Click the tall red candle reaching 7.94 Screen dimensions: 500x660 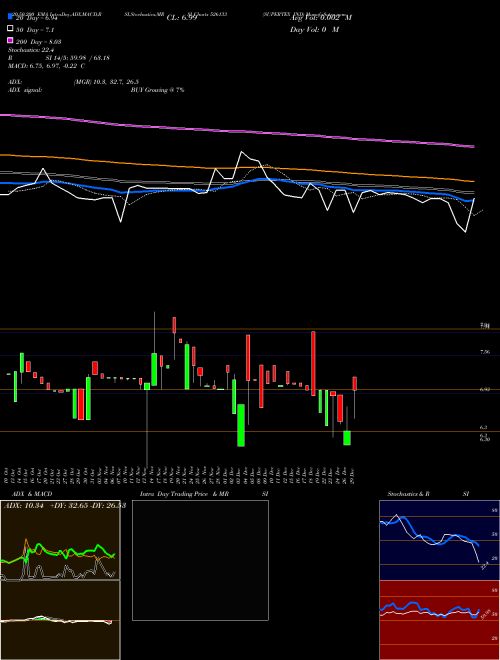pyautogui.click(x=313, y=363)
